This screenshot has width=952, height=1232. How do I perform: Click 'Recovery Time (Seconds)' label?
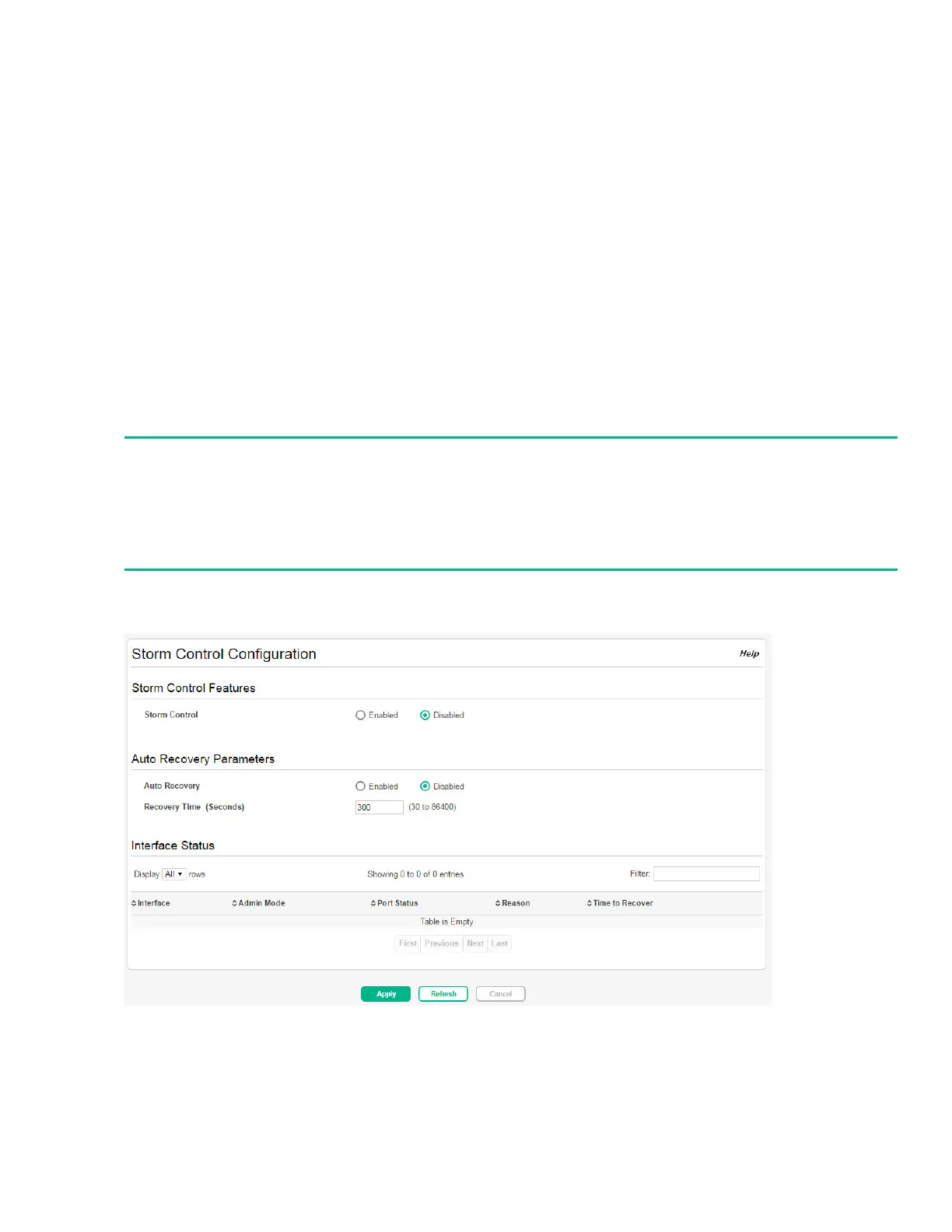tap(194, 807)
